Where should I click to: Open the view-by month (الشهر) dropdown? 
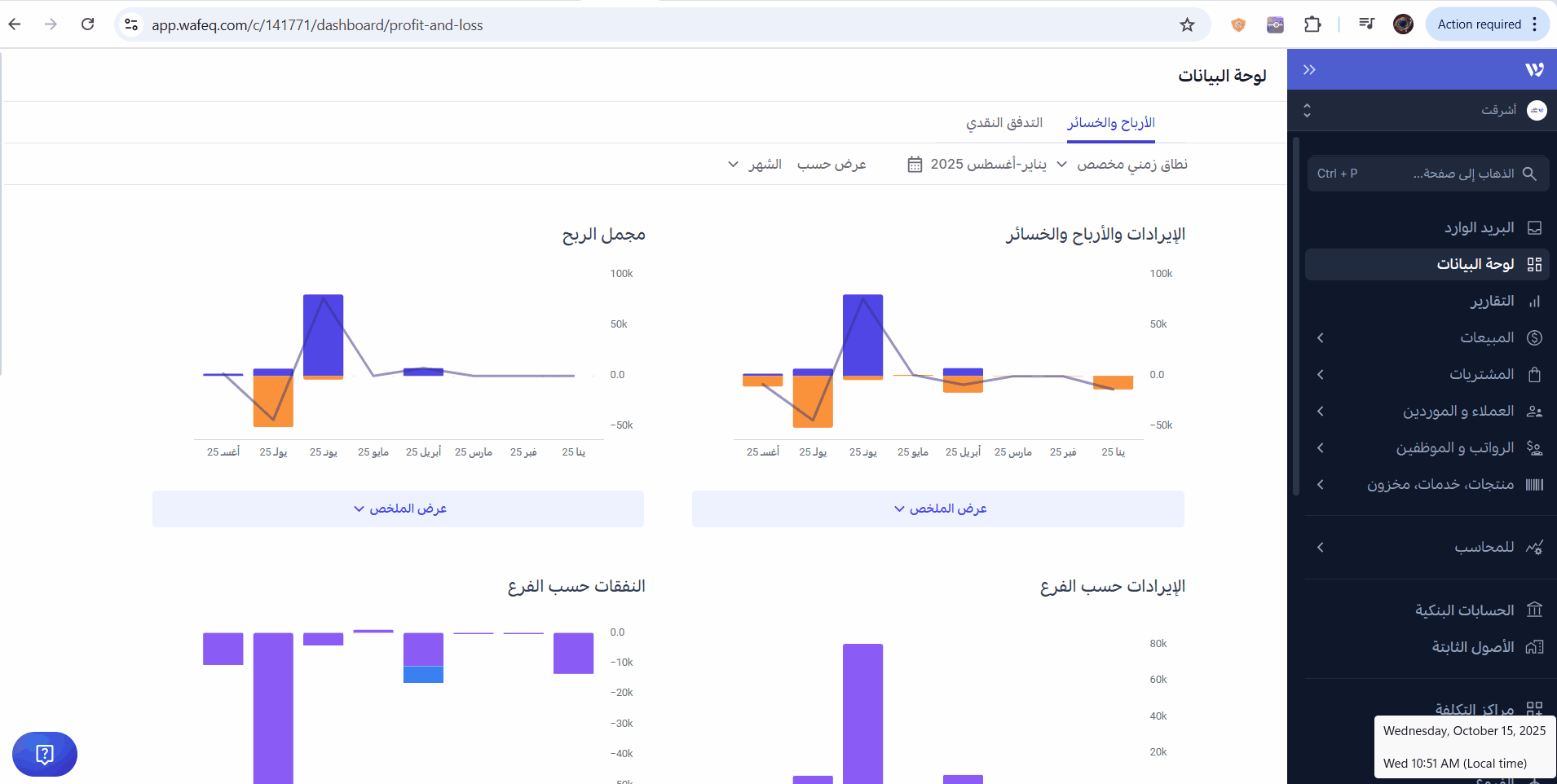pos(754,165)
